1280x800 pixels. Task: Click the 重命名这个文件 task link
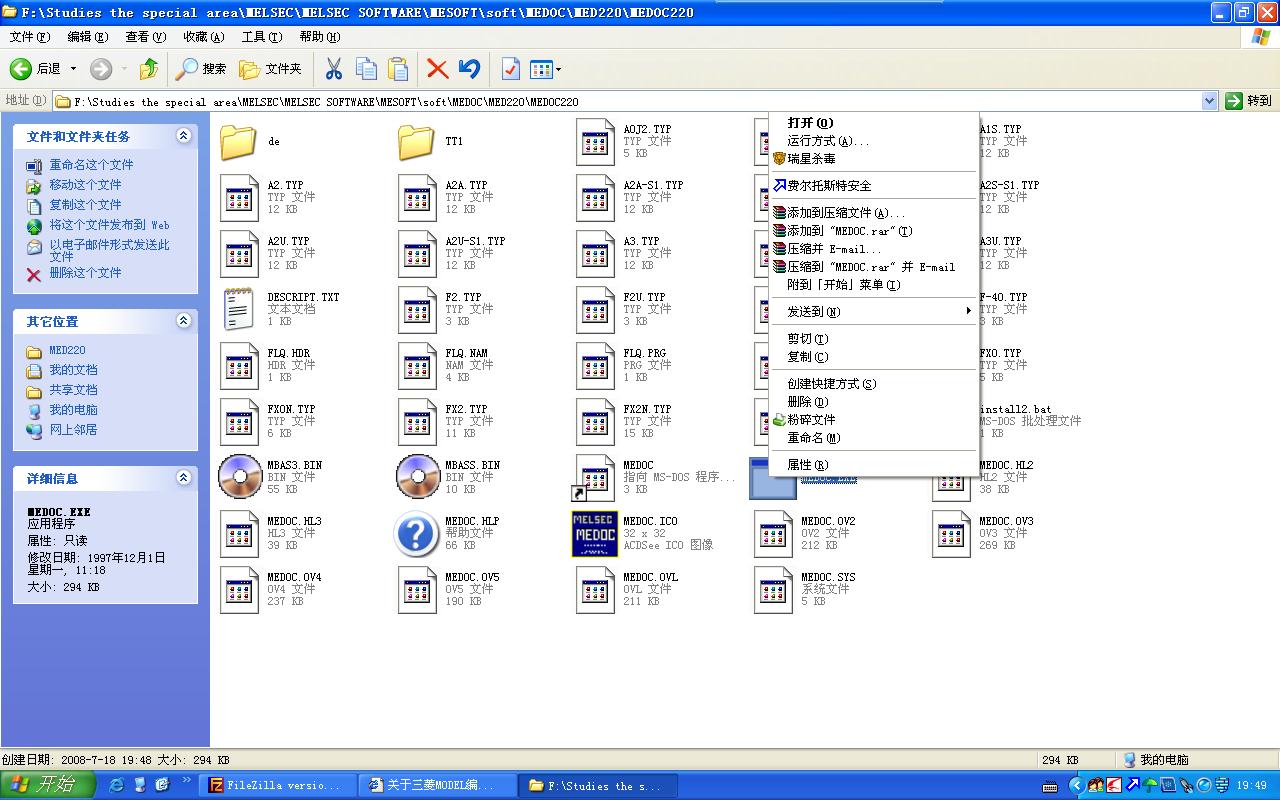[x=91, y=165]
